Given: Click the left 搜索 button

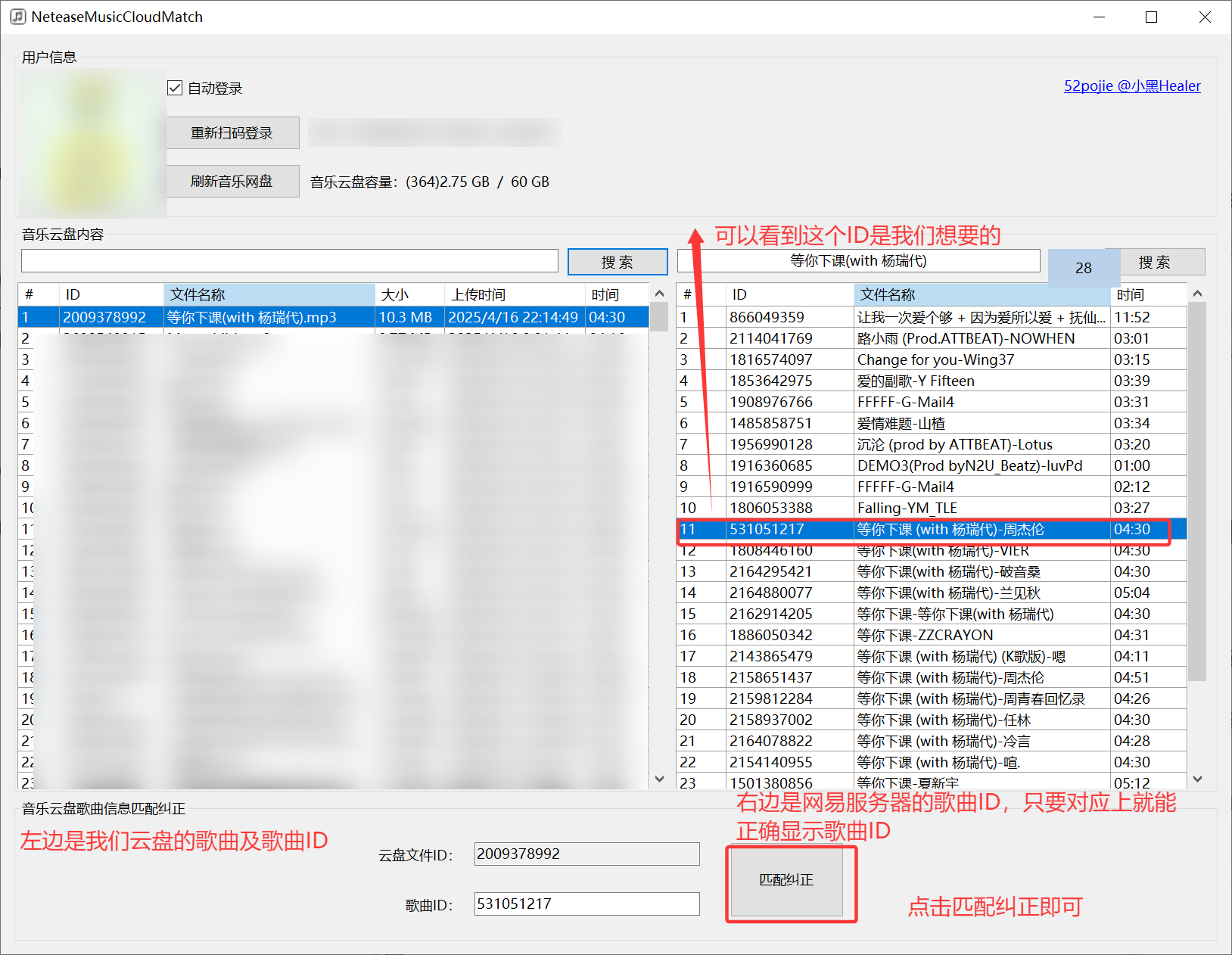Looking at the screenshot, I should [618, 262].
